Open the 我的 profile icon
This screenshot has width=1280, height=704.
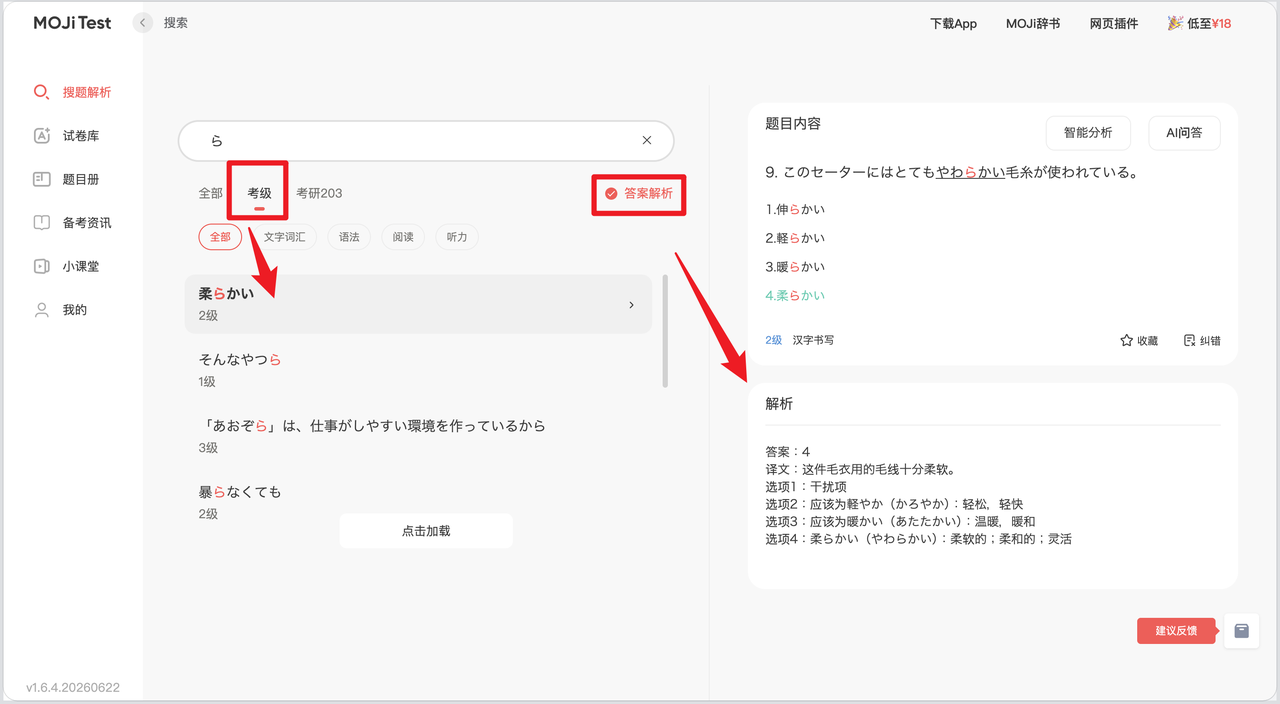pyautogui.click(x=41, y=310)
